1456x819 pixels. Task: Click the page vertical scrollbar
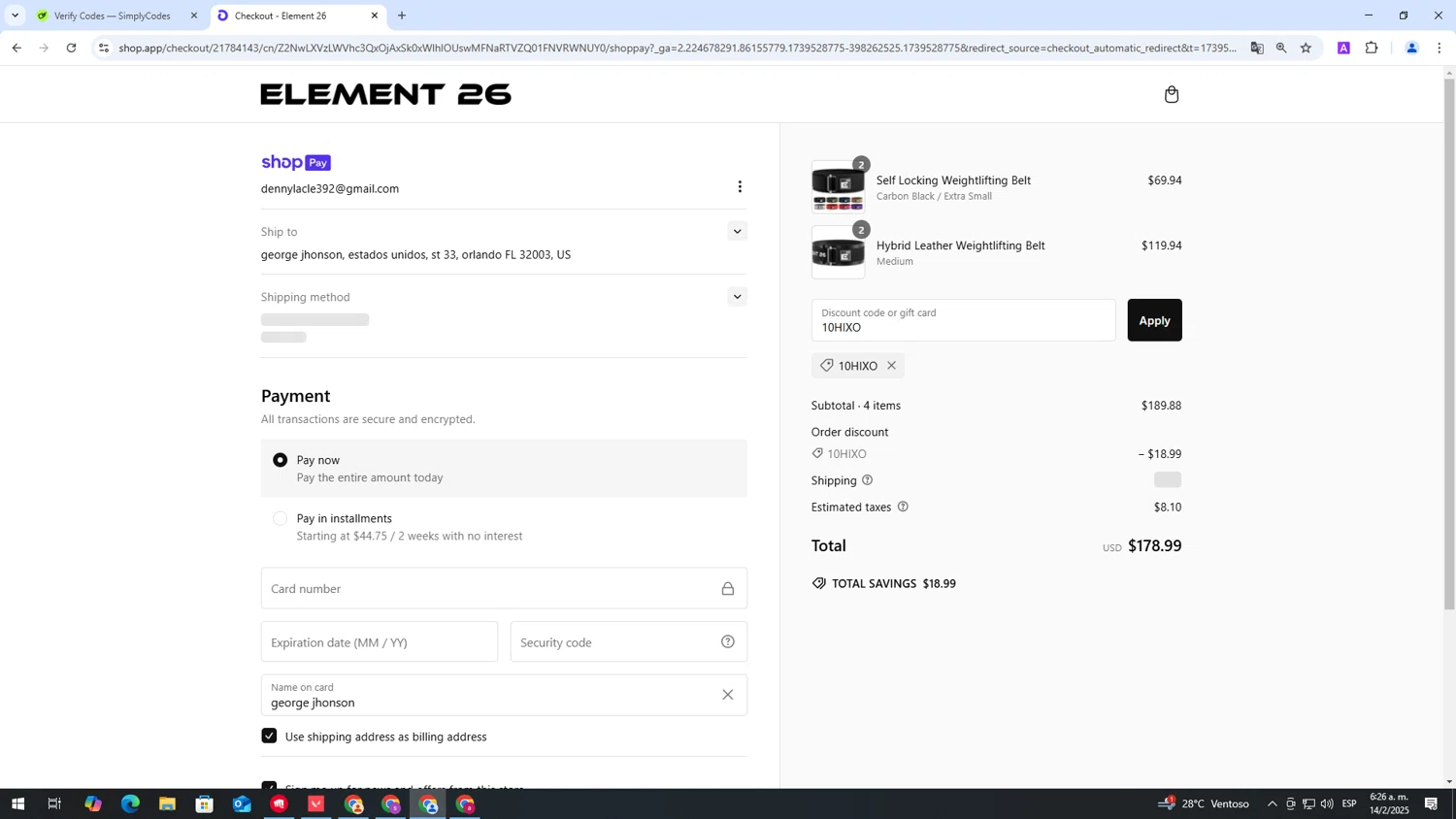(1449, 344)
